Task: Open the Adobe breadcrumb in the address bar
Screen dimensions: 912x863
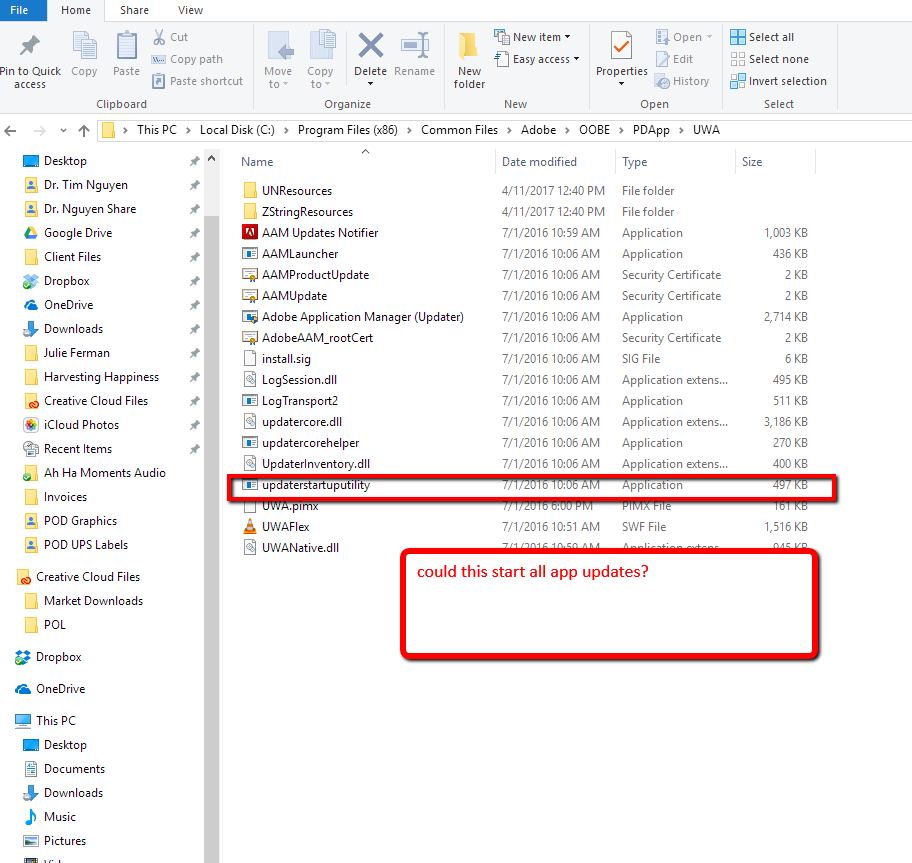Action: pos(539,129)
